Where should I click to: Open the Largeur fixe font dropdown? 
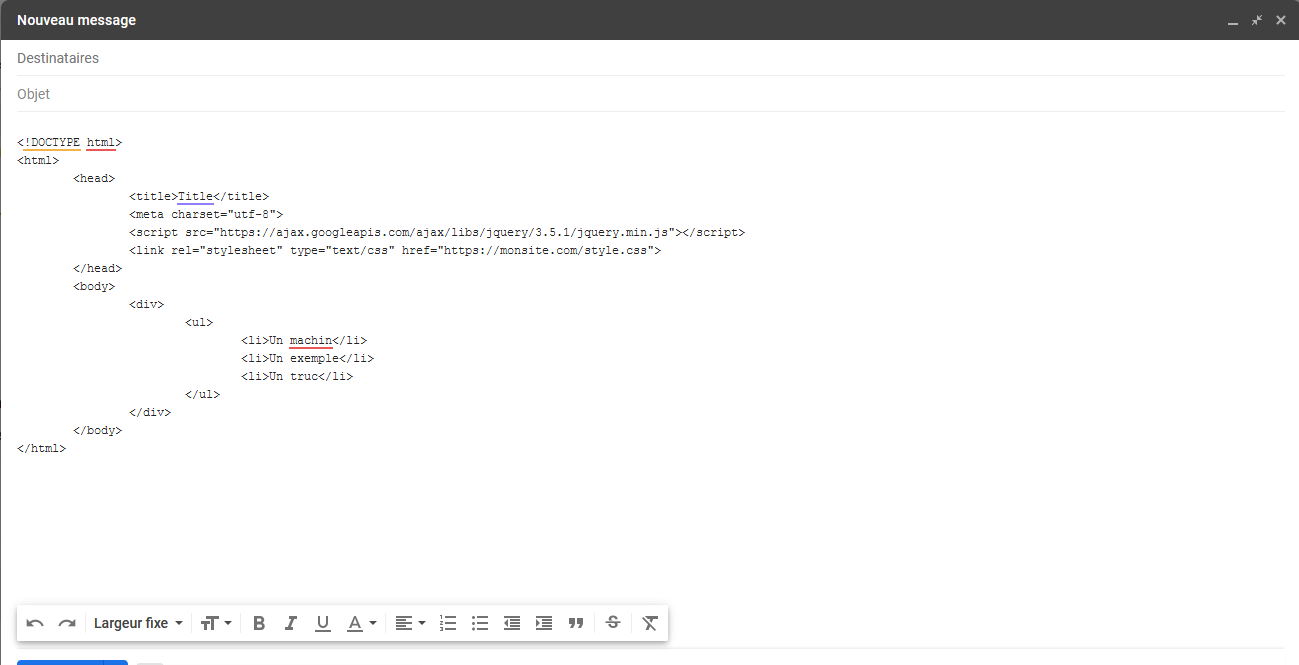(138, 623)
